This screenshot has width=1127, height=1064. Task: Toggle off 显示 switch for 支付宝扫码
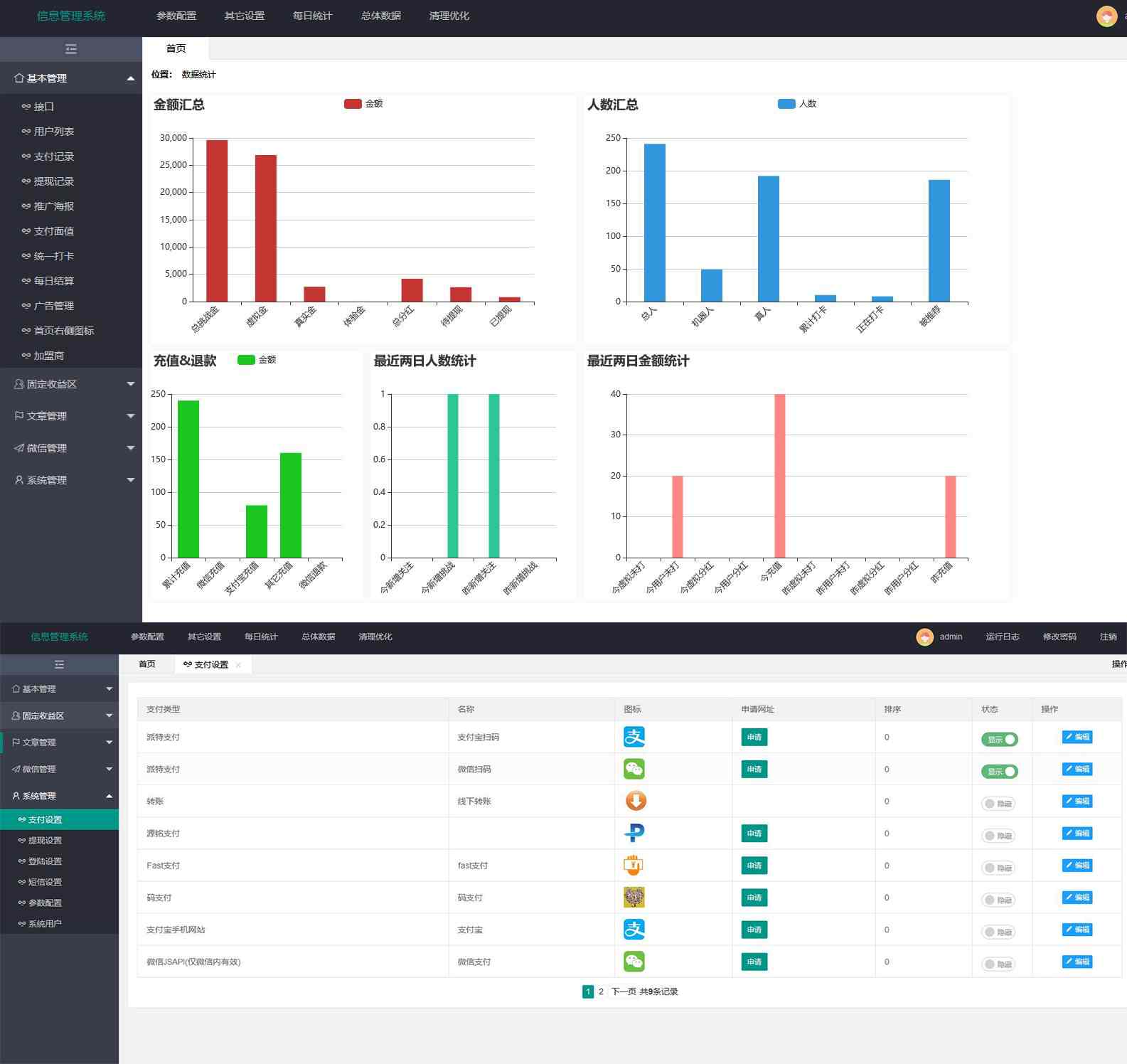pos(999,739)
